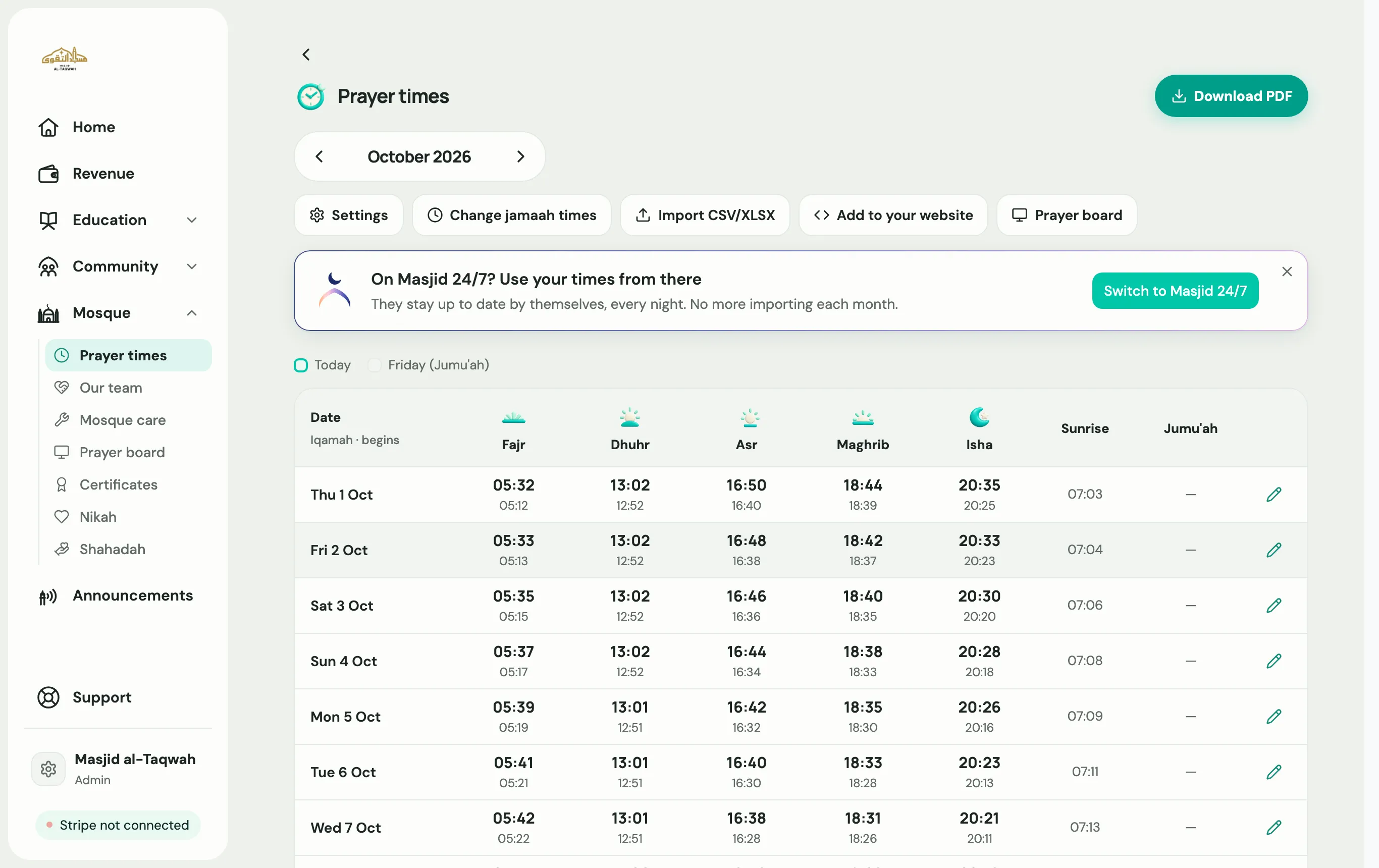This screenshot has height=868, width=1379.
Task: Open settings gear next to Masjid al-Taqwah
Action: coord(48,769)
